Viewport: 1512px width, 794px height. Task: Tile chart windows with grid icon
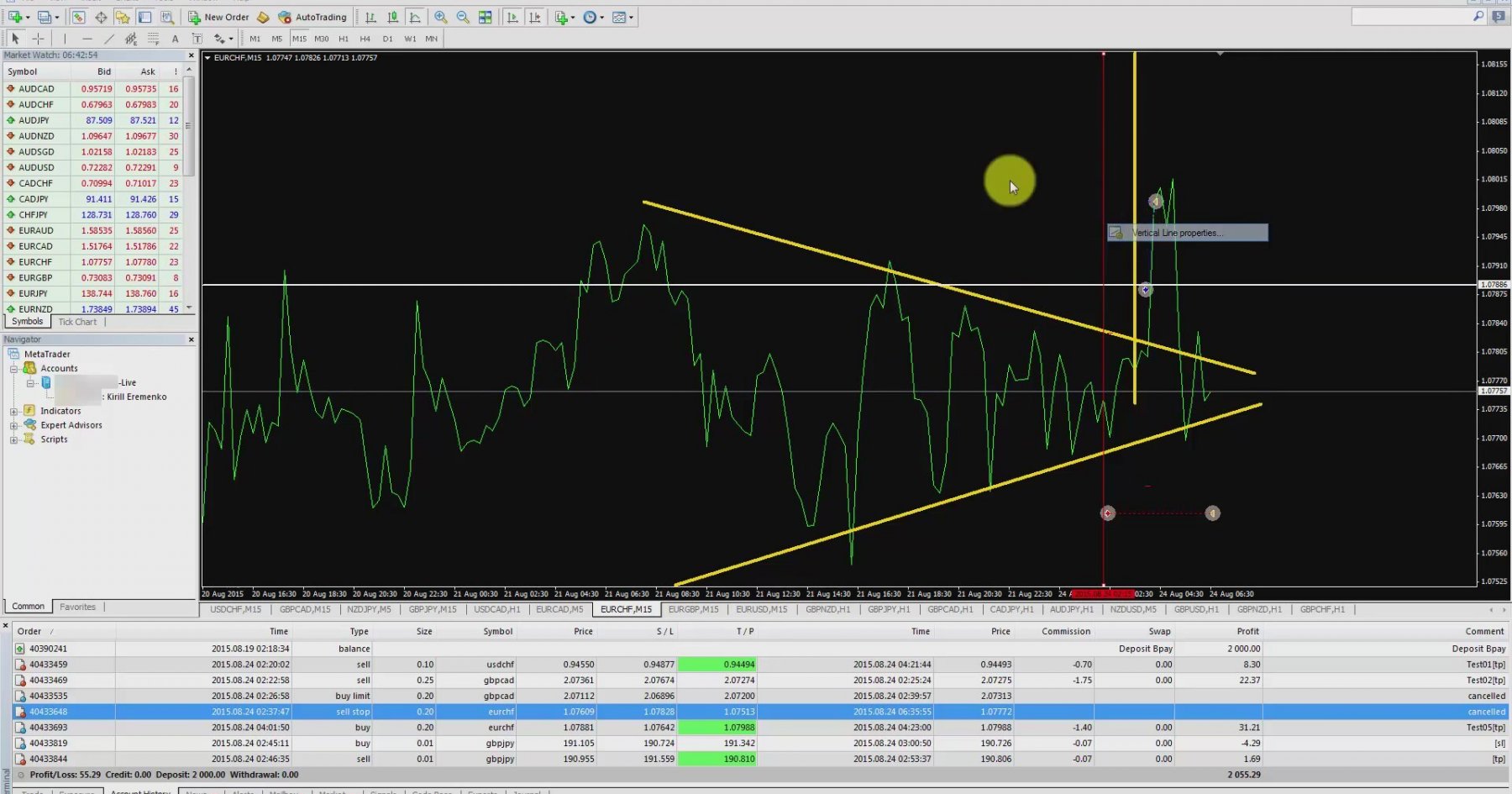coord(485,17)
